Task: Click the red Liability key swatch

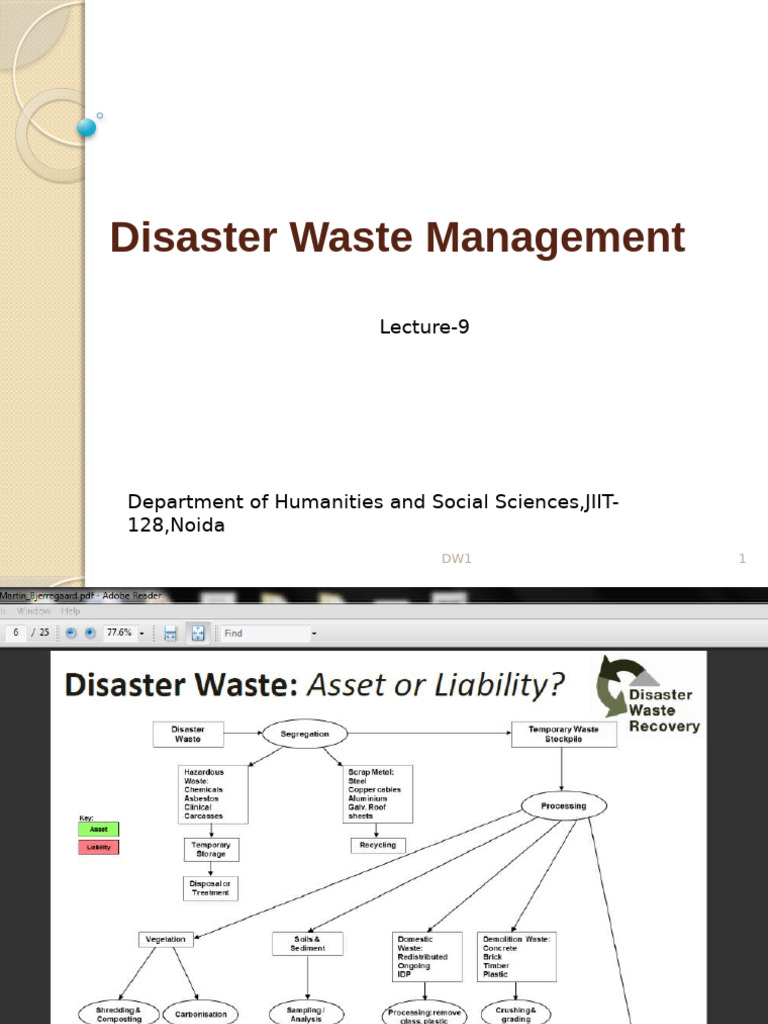Action: pos(99,847)
